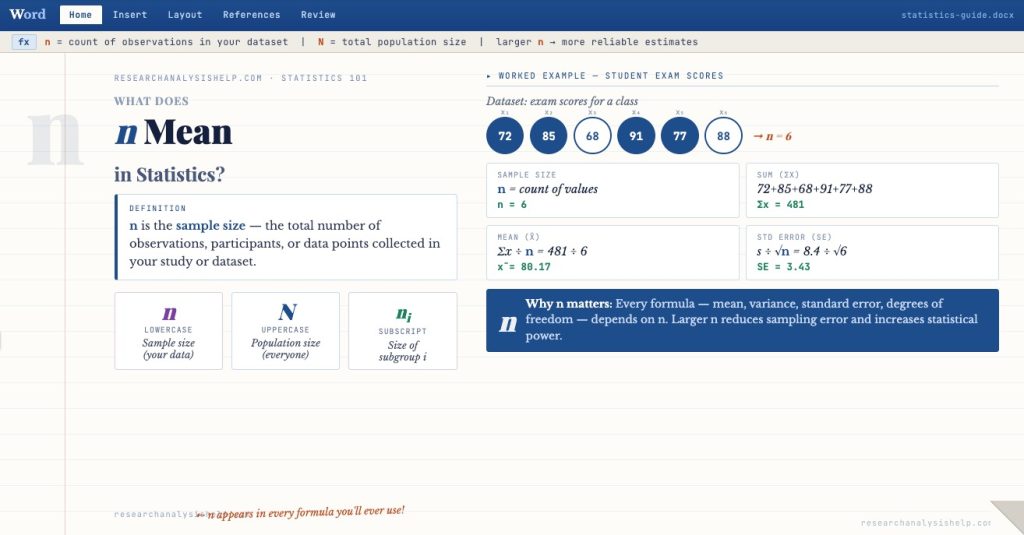The width and height of the screenshot is (1024, 535).
Task: Click the Definition text box
Action: point(287,237)
